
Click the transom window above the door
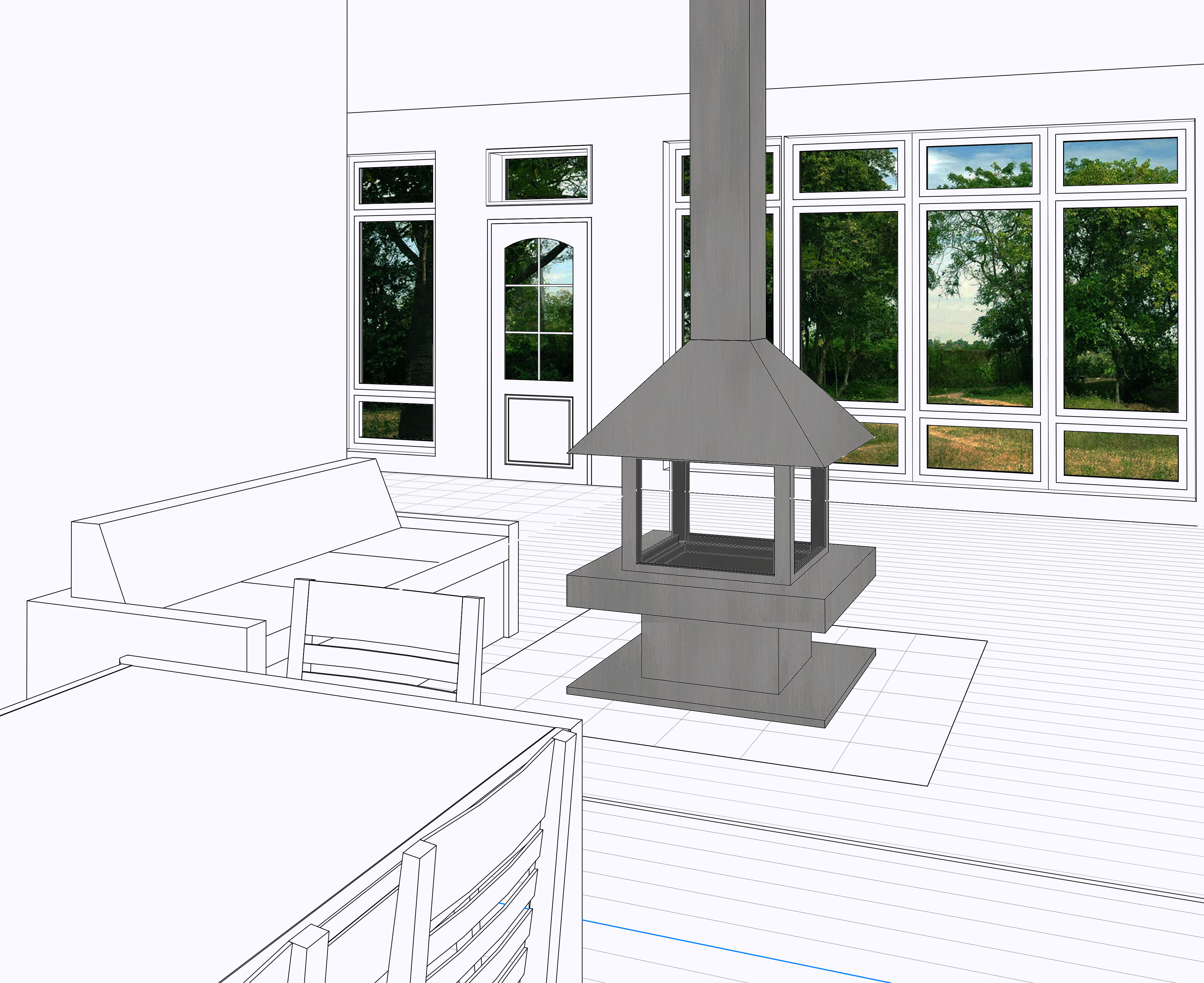[546, 178]
